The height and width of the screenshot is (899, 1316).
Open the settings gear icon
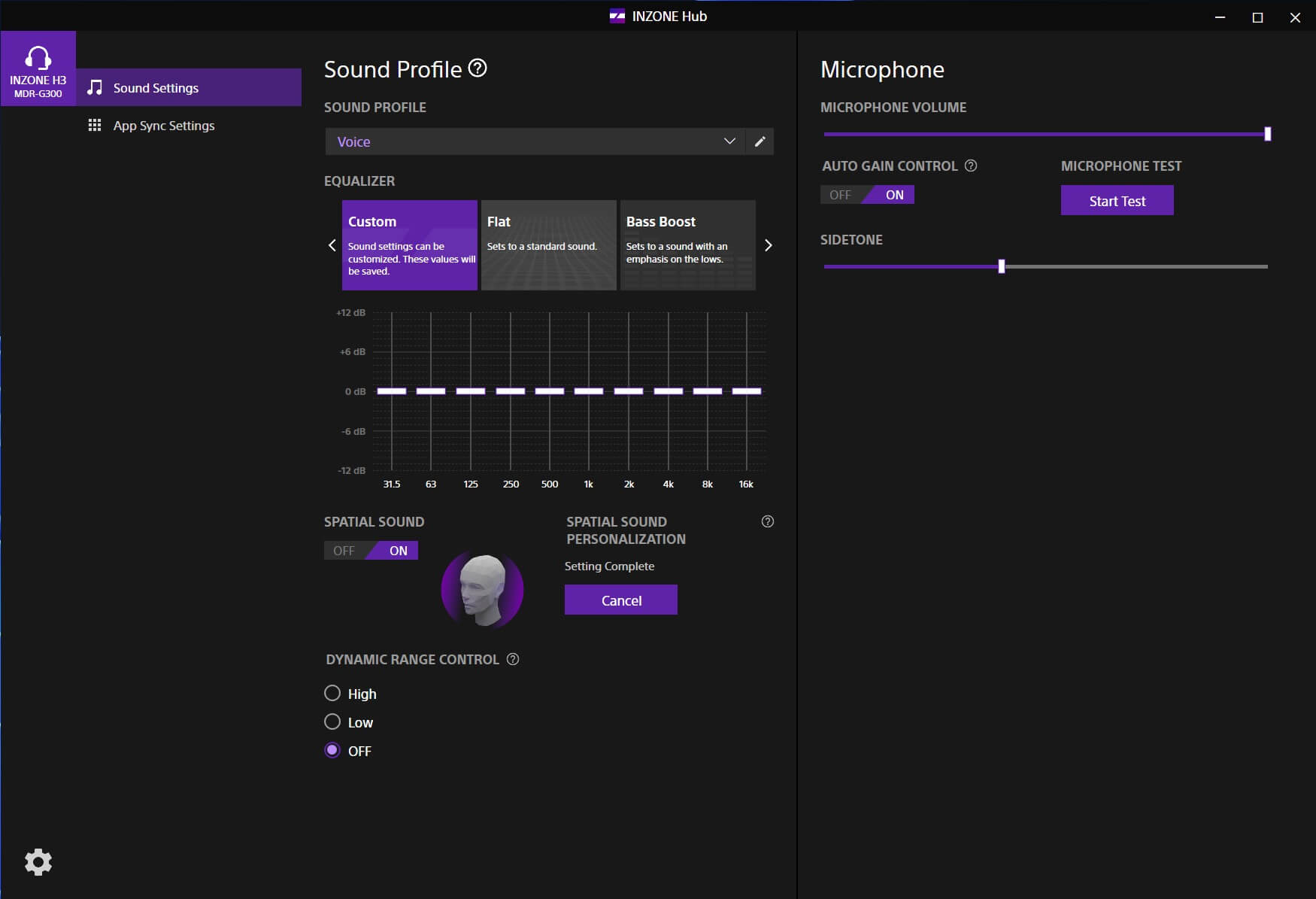point(38,861)
